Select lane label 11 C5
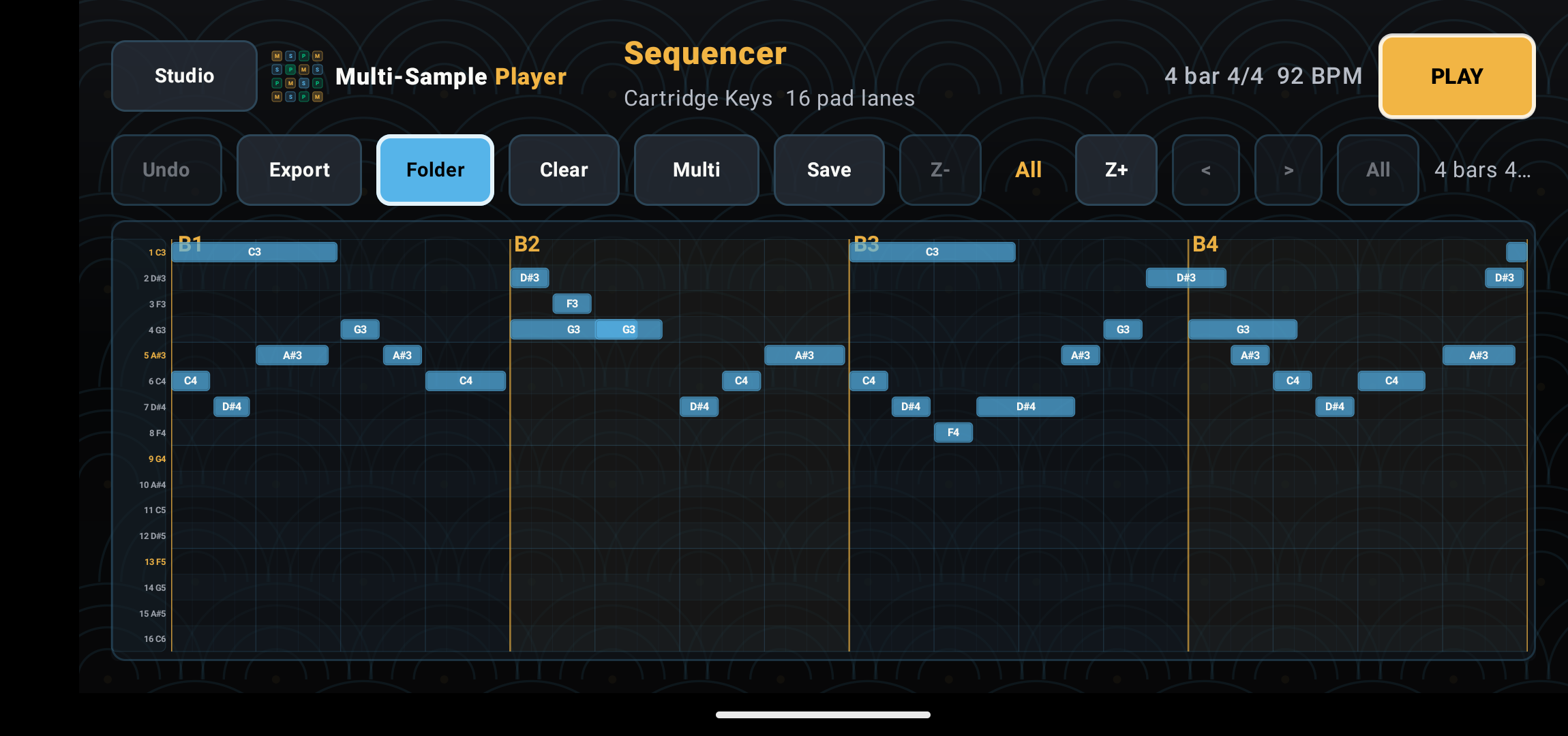Image resolution: width=1568 pixels, height=736 pixels. click(154, 510)
